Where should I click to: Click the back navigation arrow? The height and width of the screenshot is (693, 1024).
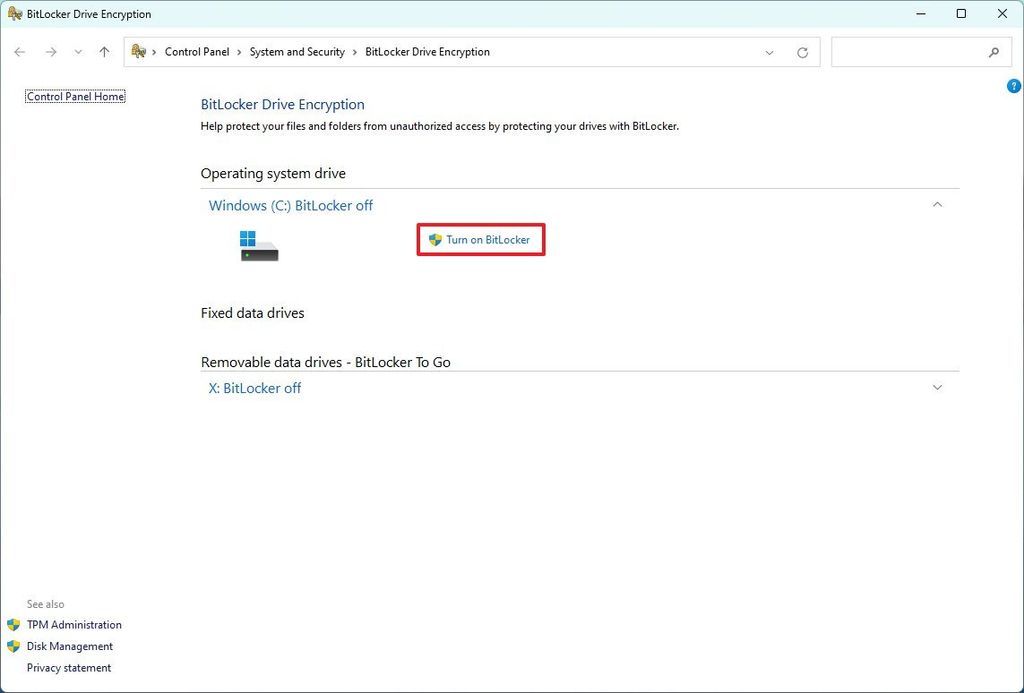click(20, 52)
